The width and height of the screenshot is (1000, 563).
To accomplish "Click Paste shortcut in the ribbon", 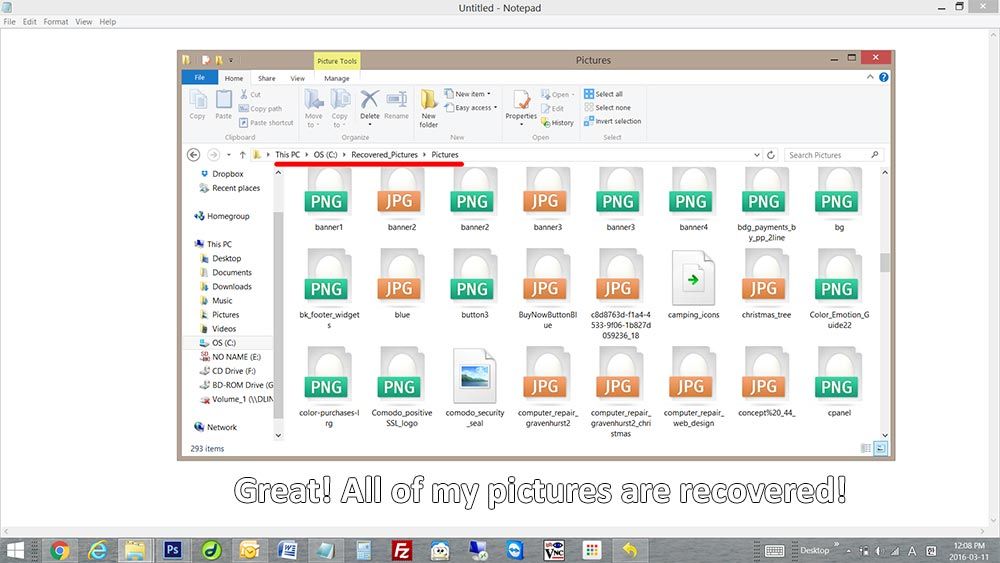I will [267, 122].
